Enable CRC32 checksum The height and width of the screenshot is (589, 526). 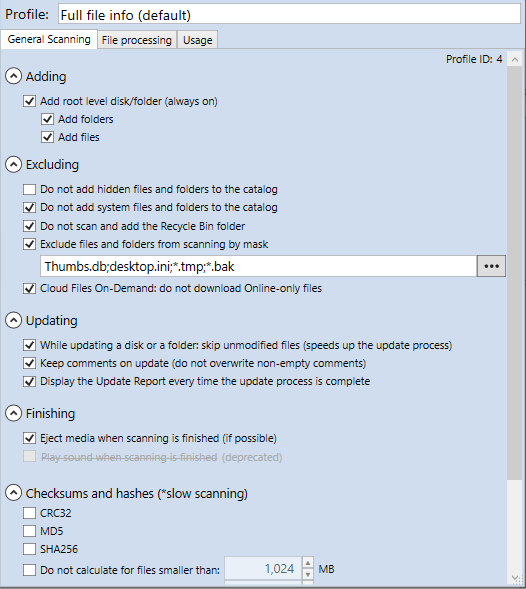(x=29, y=513)
